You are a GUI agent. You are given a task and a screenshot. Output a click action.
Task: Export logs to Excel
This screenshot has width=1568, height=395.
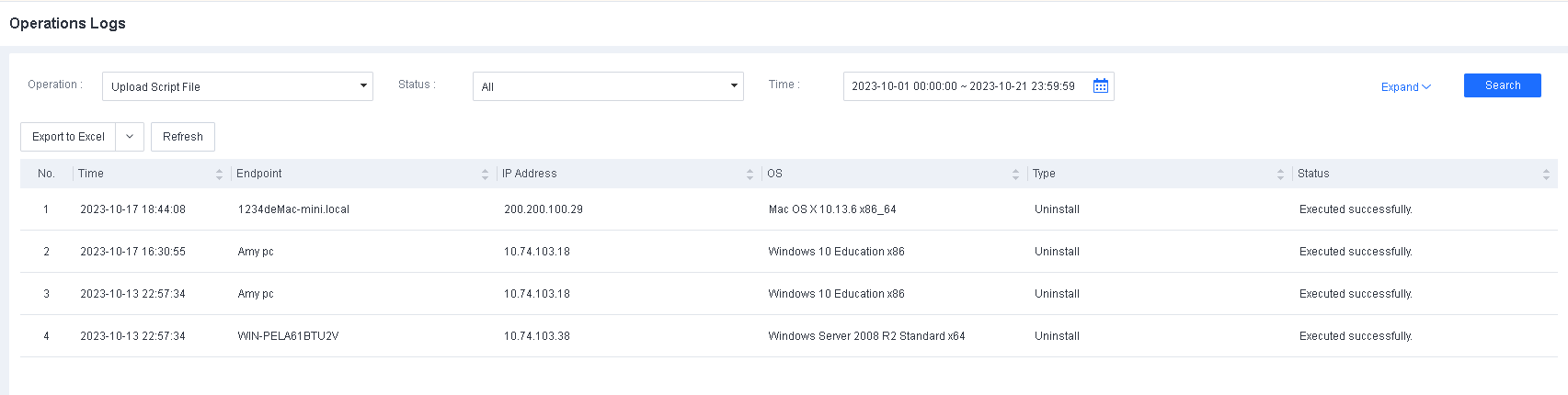click(x=68, y=137)
